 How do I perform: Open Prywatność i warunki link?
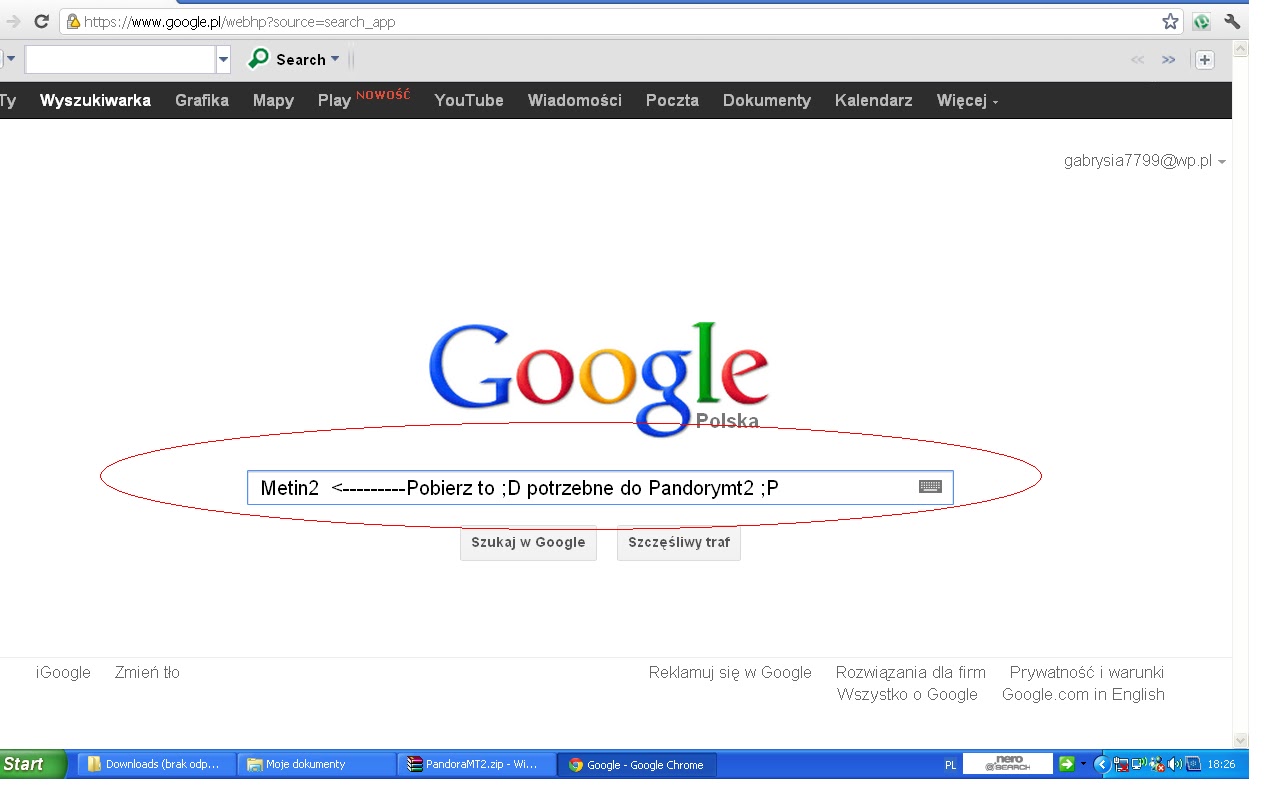click(1087, 672)
